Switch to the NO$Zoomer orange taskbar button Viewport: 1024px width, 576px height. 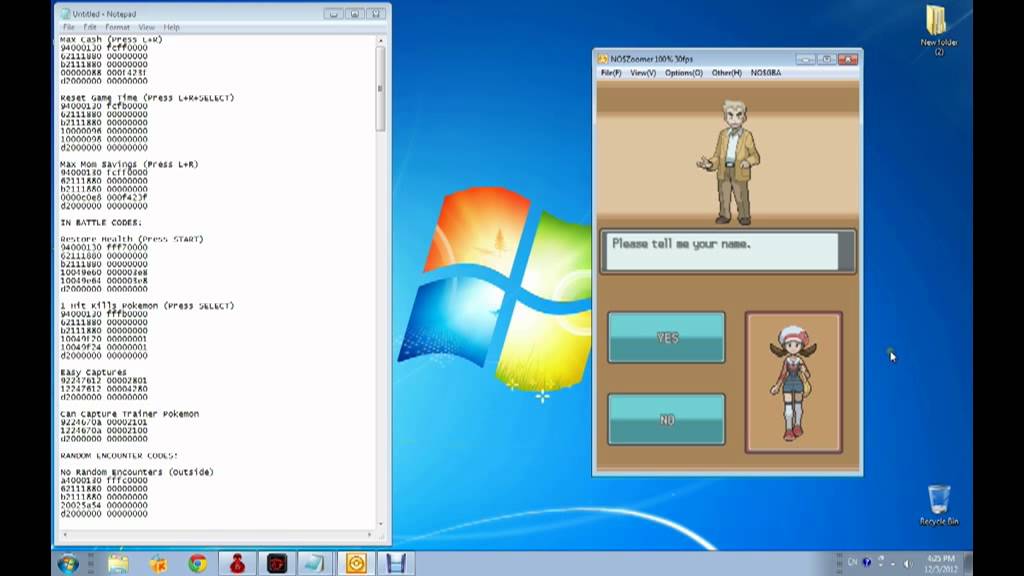tap(356, 563)
